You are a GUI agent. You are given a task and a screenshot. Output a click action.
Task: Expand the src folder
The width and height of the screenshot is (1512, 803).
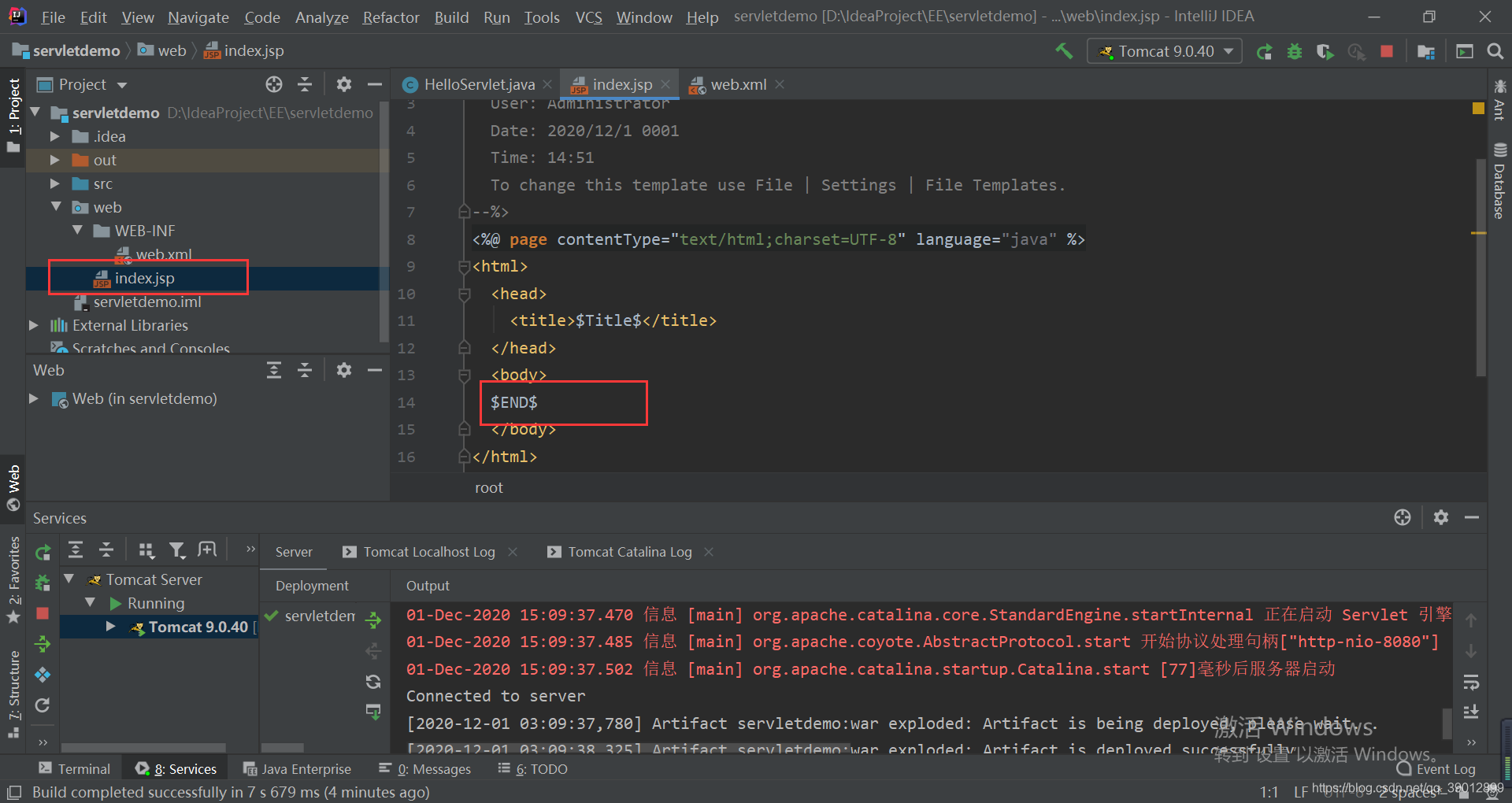(55, 183)
